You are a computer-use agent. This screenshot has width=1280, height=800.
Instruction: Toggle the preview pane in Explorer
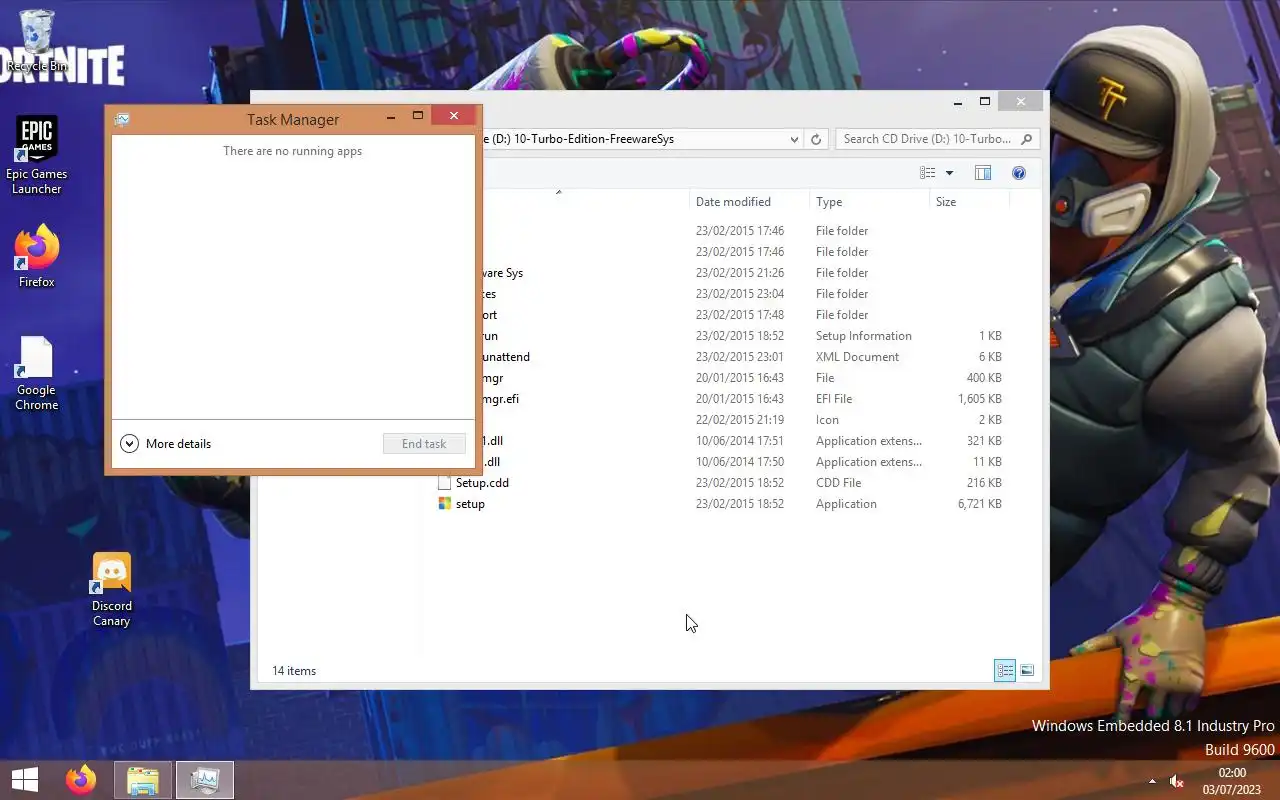[x=983, y=173]
